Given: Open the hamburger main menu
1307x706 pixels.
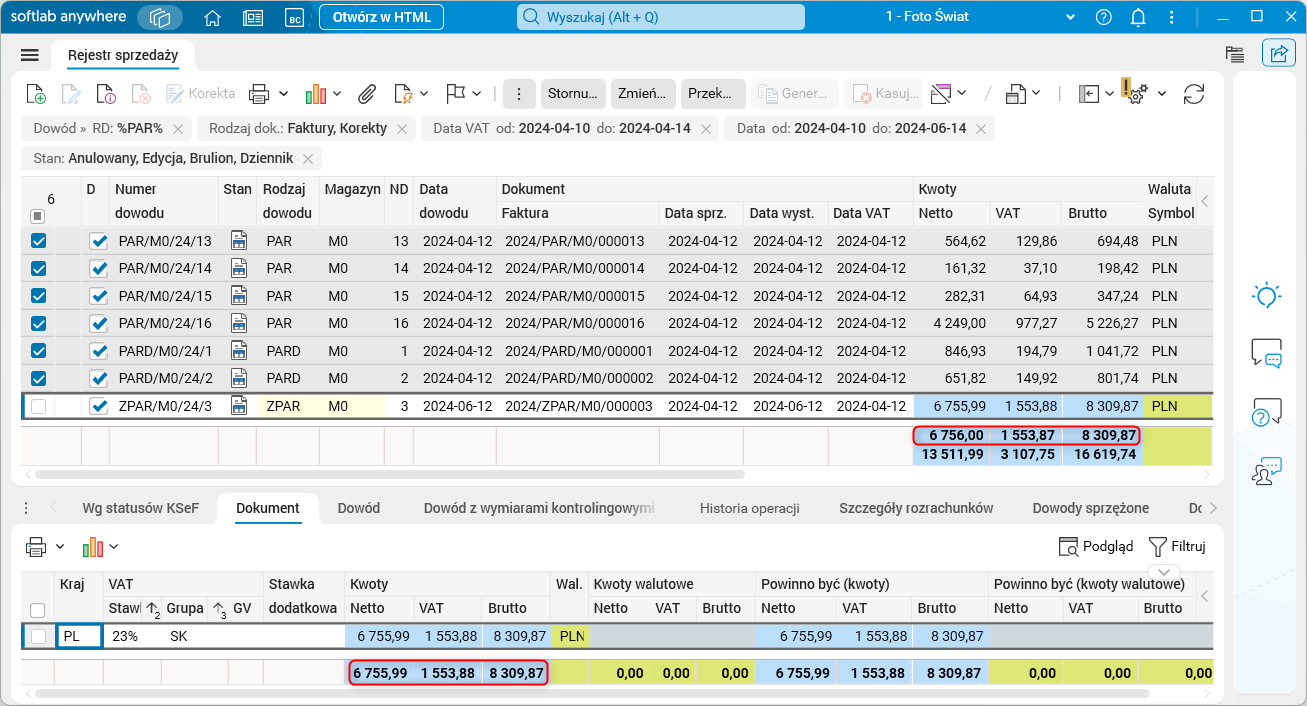Looking at the screenshot, I should [29, 55].
